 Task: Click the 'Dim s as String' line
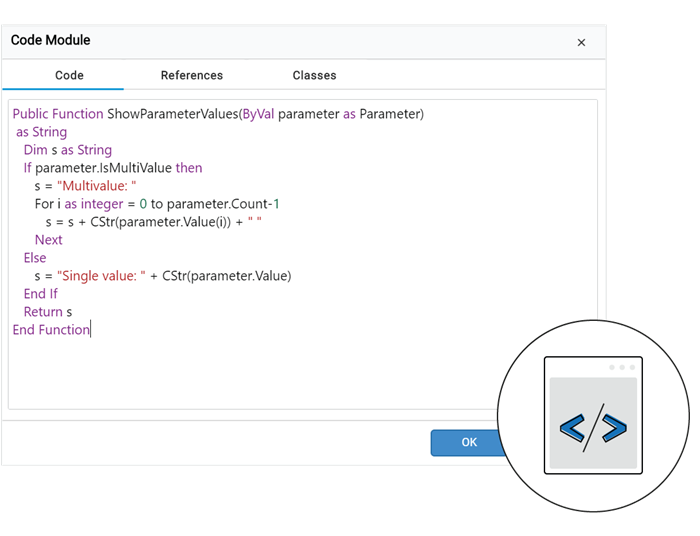[68, 150]
